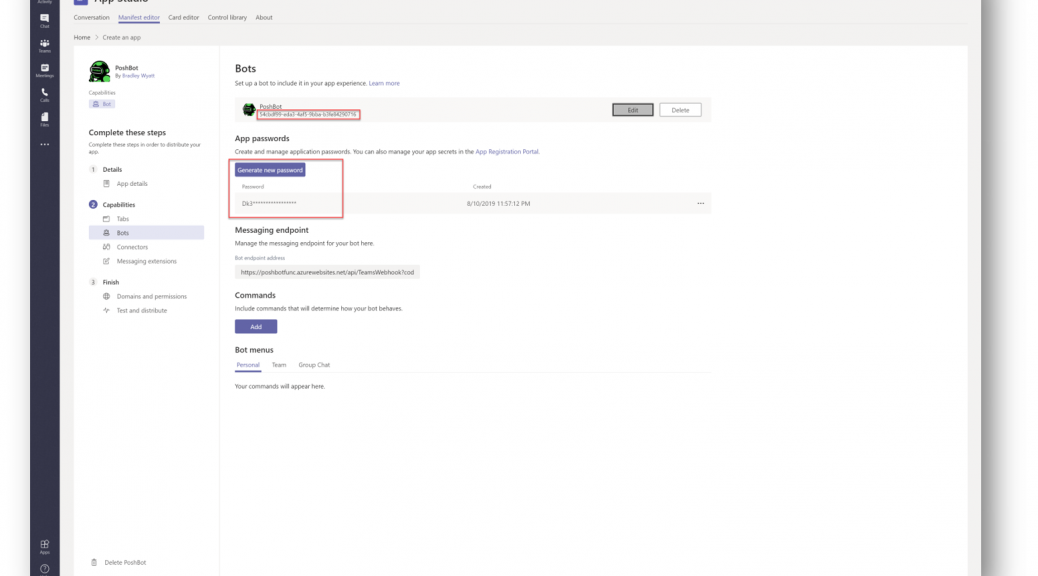Switch to the Conversation tab
This screenshot has height=576, width=1038.
coord(91,17)
